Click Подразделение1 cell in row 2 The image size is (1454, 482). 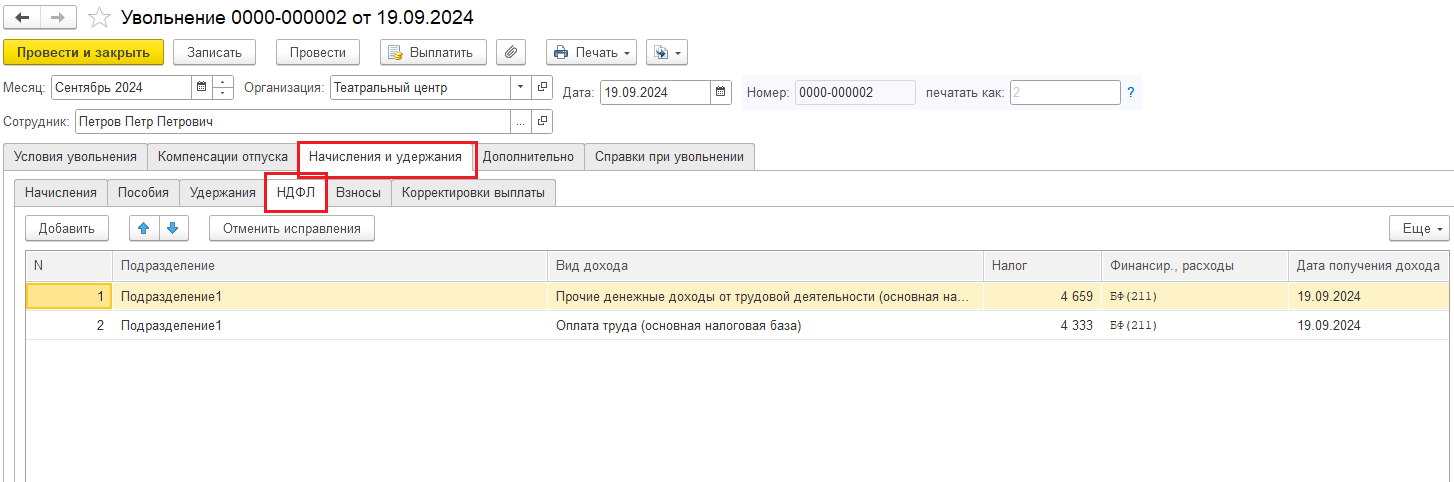pos(330,326)
